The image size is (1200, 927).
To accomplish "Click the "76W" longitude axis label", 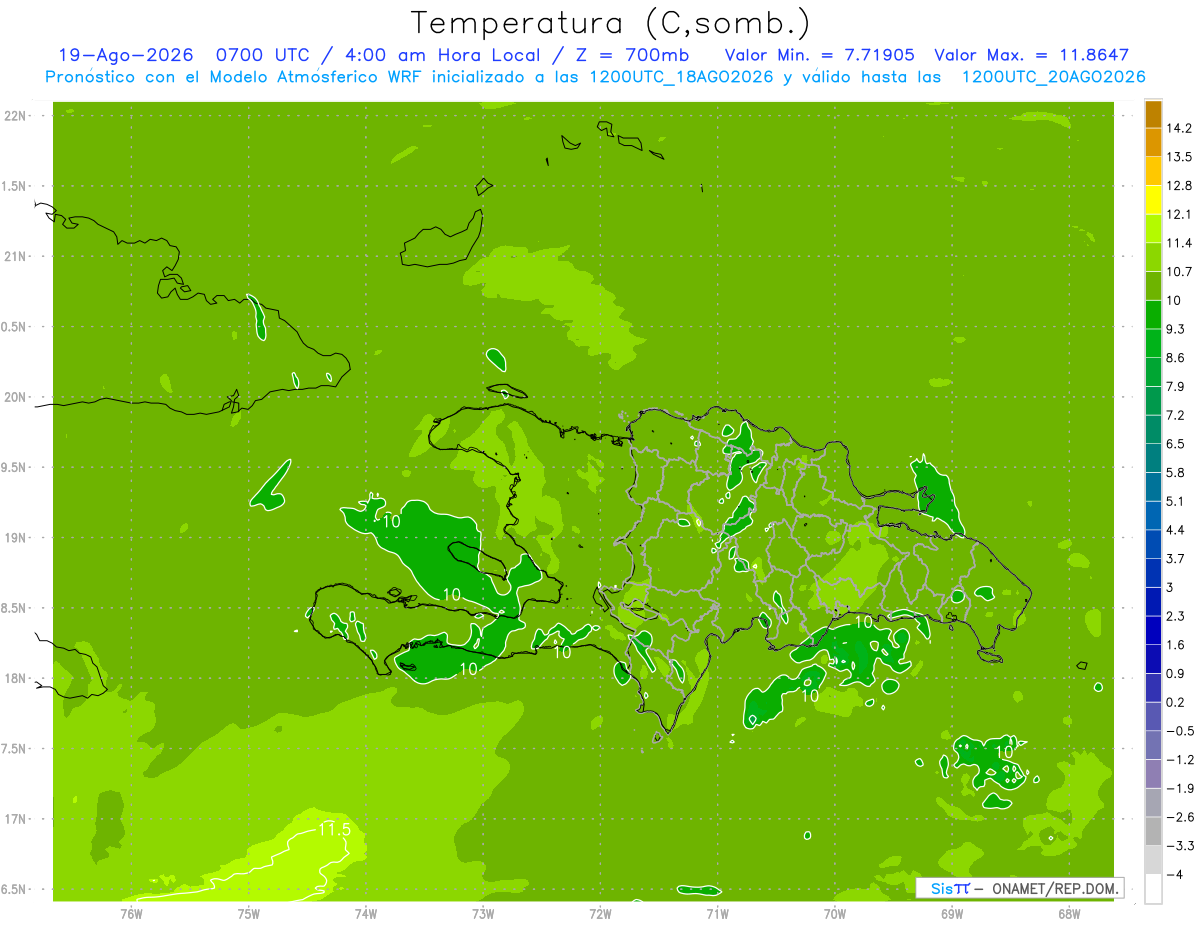I will (131, 913).
